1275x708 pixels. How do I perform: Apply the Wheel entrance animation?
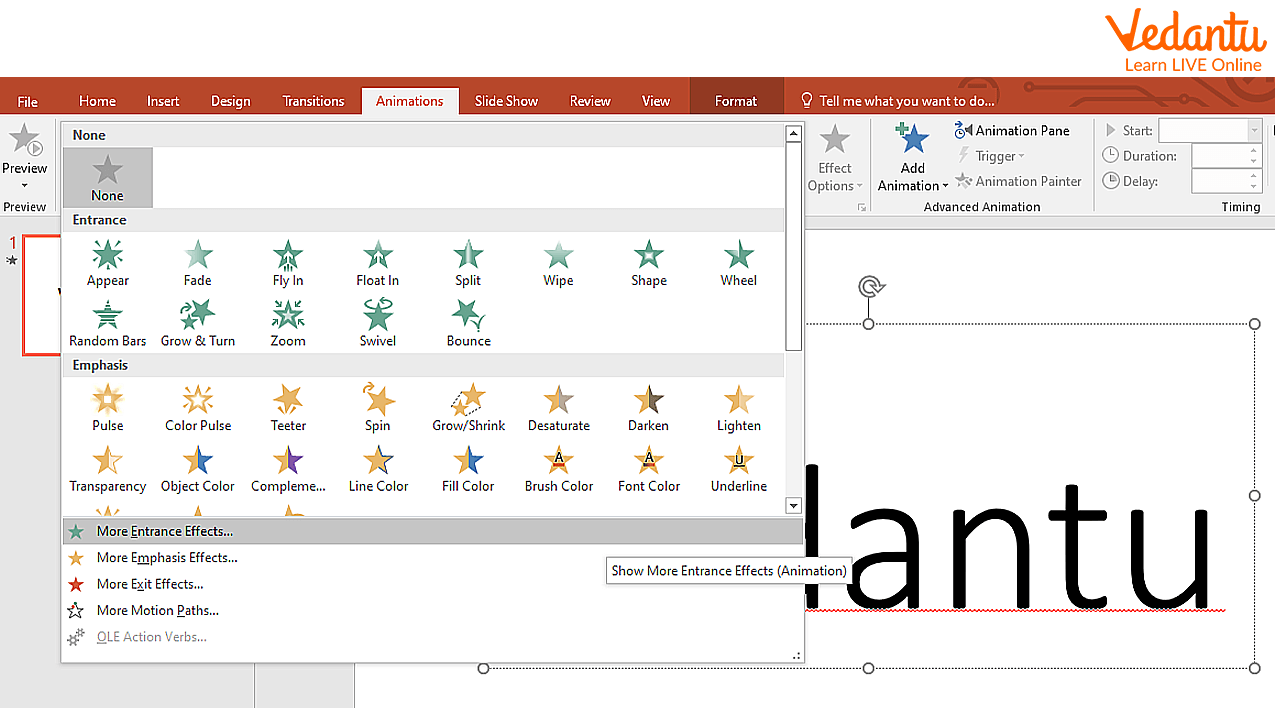pos(738,263)
